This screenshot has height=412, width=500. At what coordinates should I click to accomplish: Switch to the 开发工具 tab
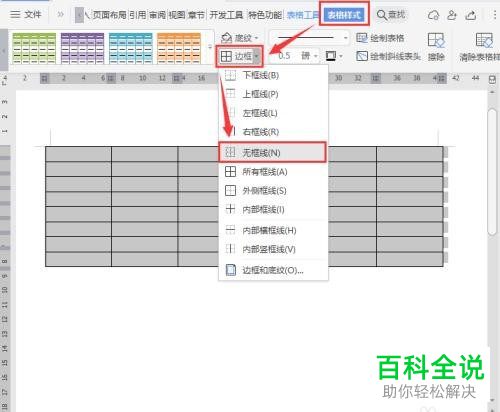226,15
